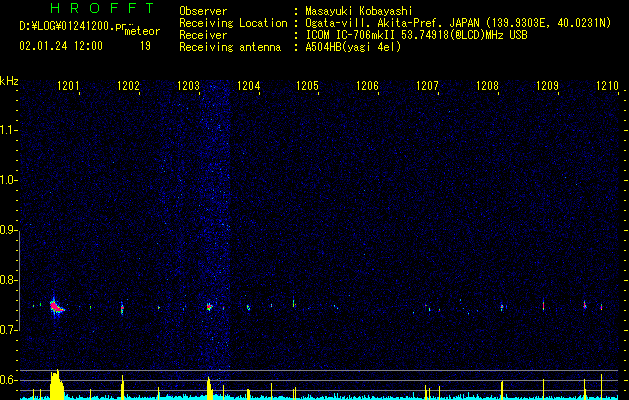Click the 1209 time axis label

547,85
